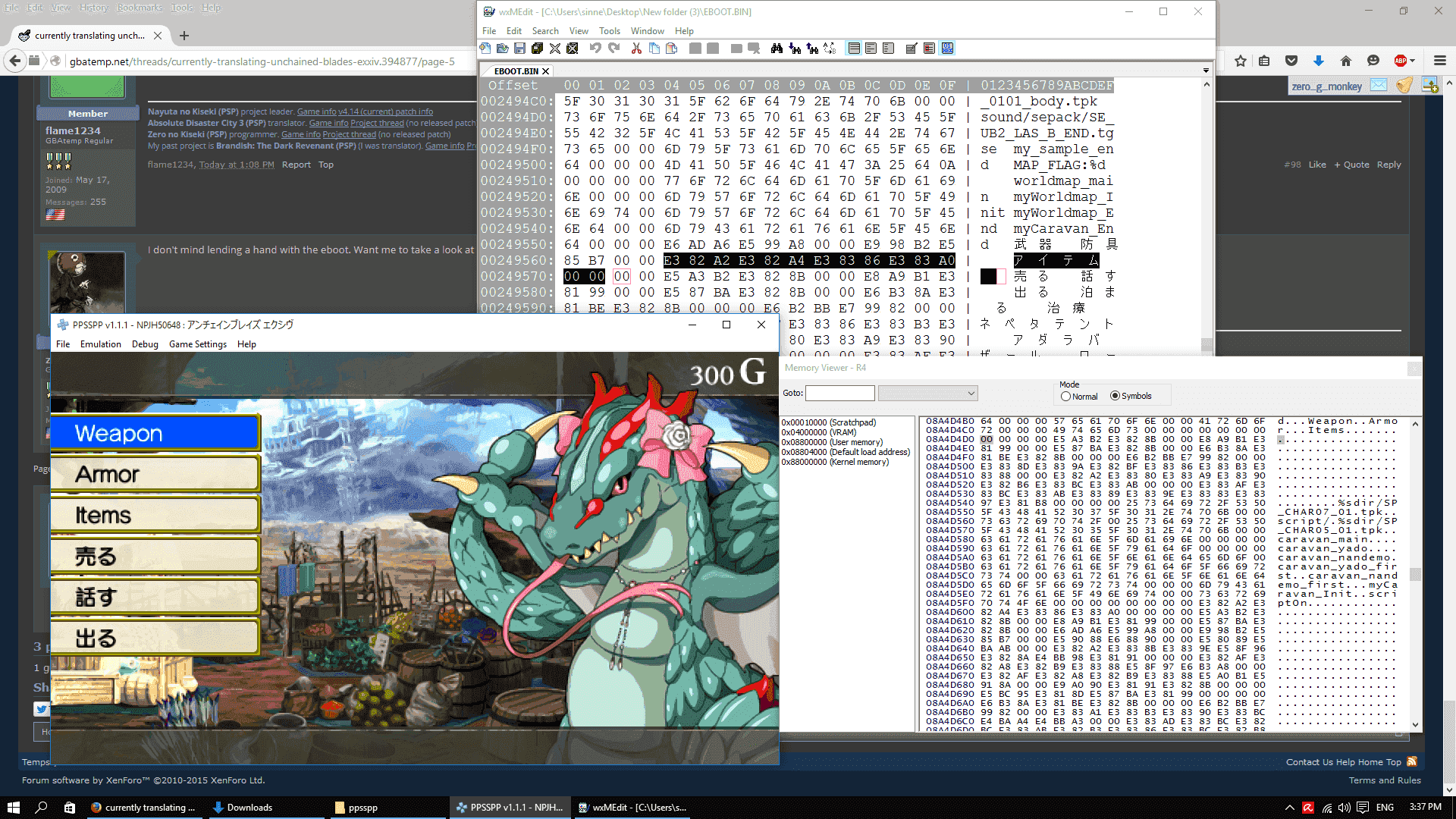The height and width of the screenshot is (819, 1456).
Task: Click the Reply link on post #98
Action: click(1389, 165)
